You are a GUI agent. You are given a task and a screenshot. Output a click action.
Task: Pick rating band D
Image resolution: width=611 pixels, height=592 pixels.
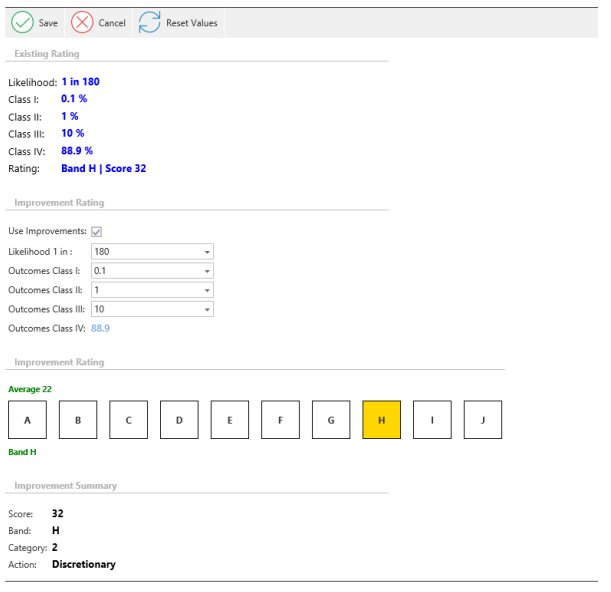[x=179, y=420]
